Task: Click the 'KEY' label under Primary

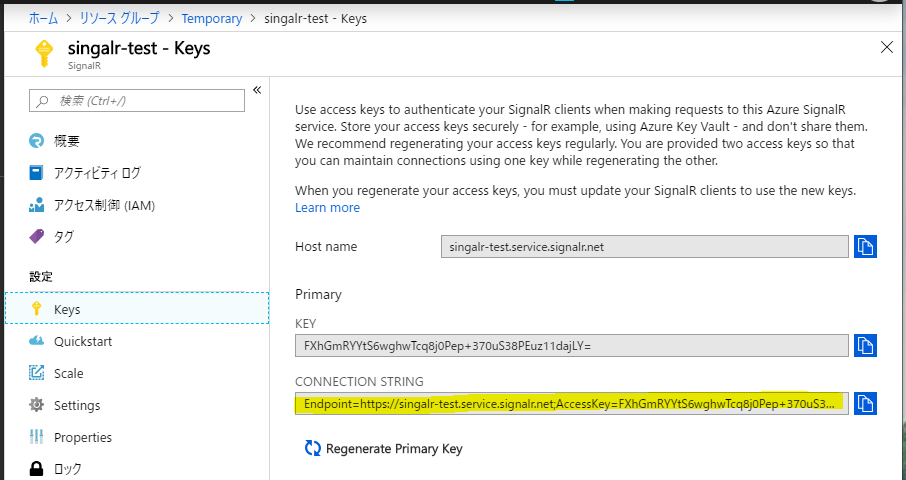Action: tap(306, 323)
